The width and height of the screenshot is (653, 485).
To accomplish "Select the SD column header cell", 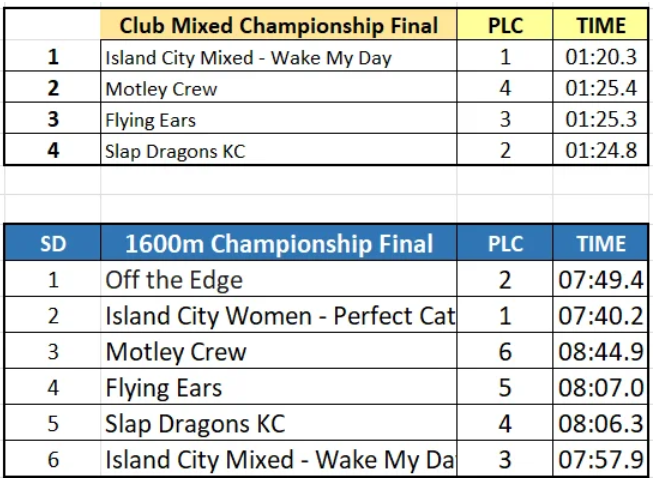I will click(x=53, y=244).
